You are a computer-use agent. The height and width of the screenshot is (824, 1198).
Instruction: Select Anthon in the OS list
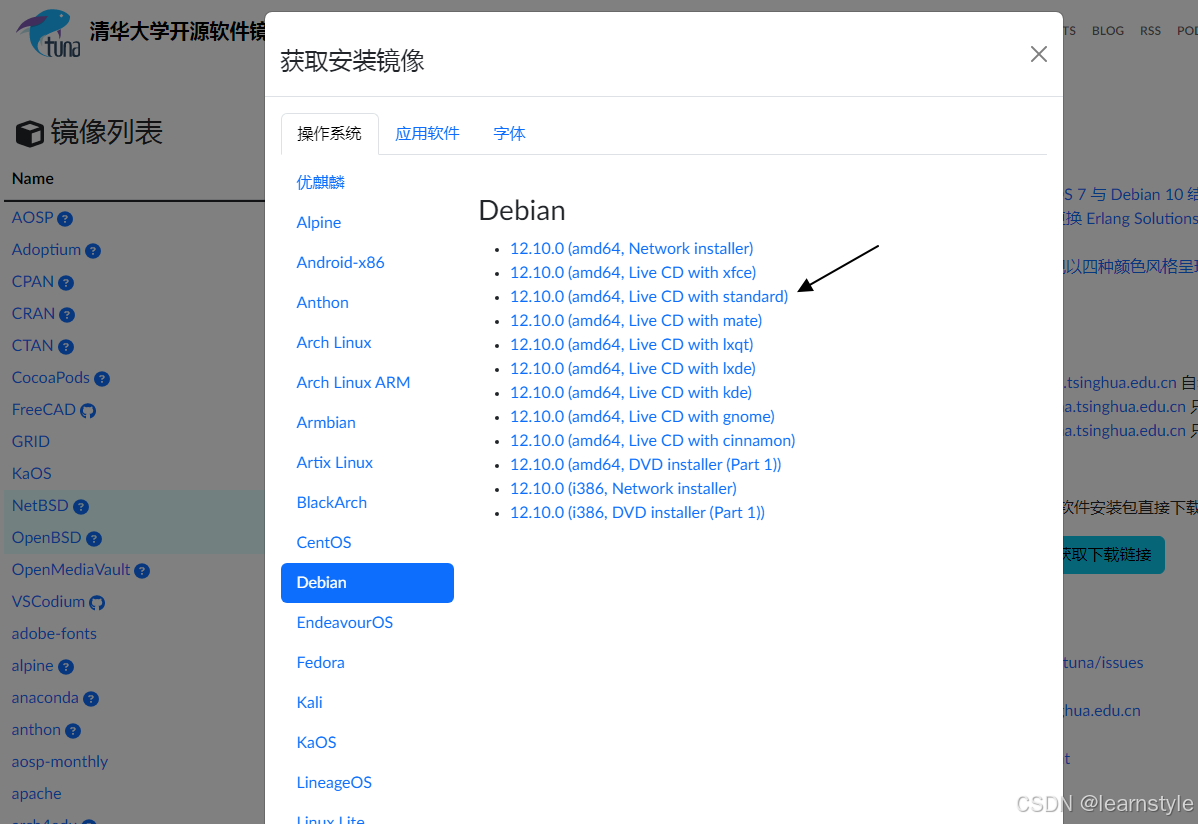pyautogui.click(x=322, y=303)
